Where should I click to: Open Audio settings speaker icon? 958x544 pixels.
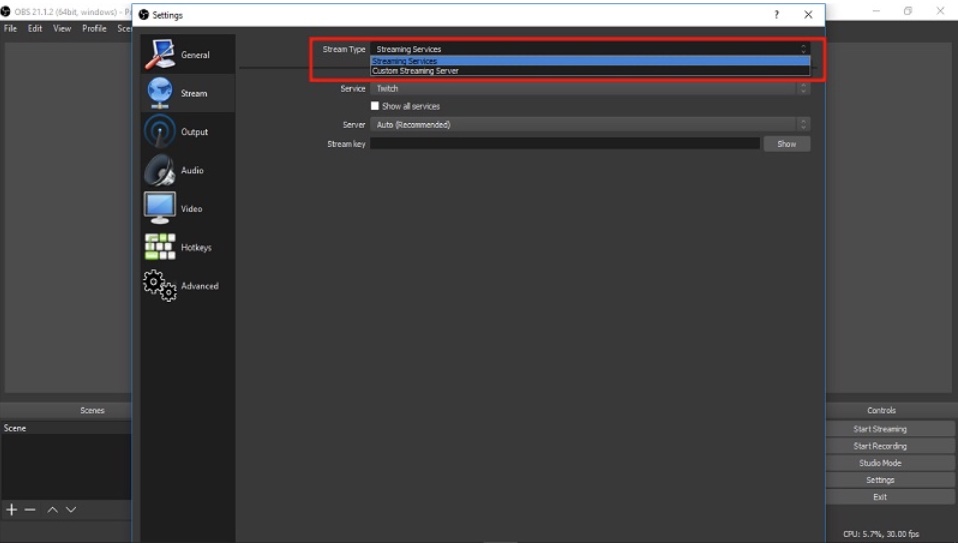pos(159,170)
